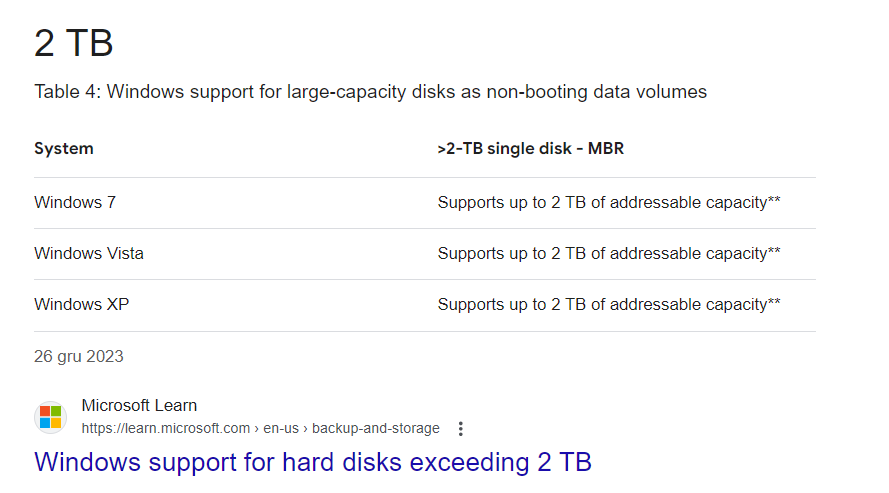
Task: Open the three-dot result options menu
Action: [x=460, y=429]
